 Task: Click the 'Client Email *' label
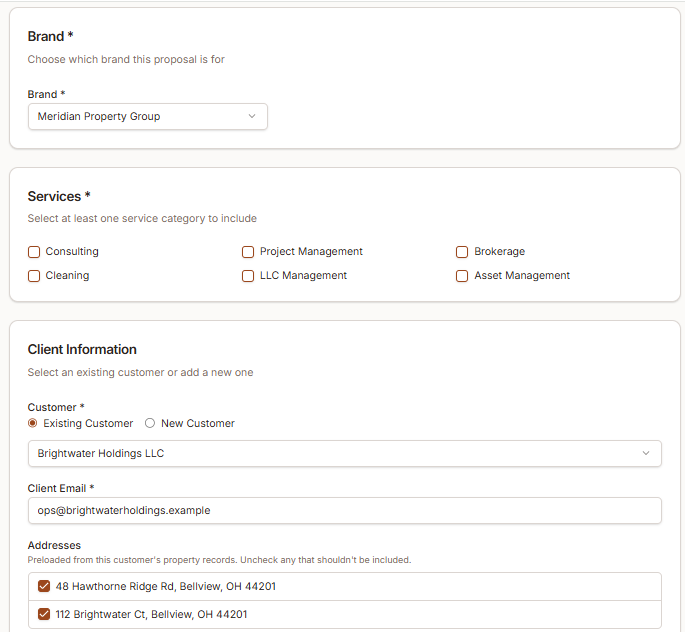[61, 488]
